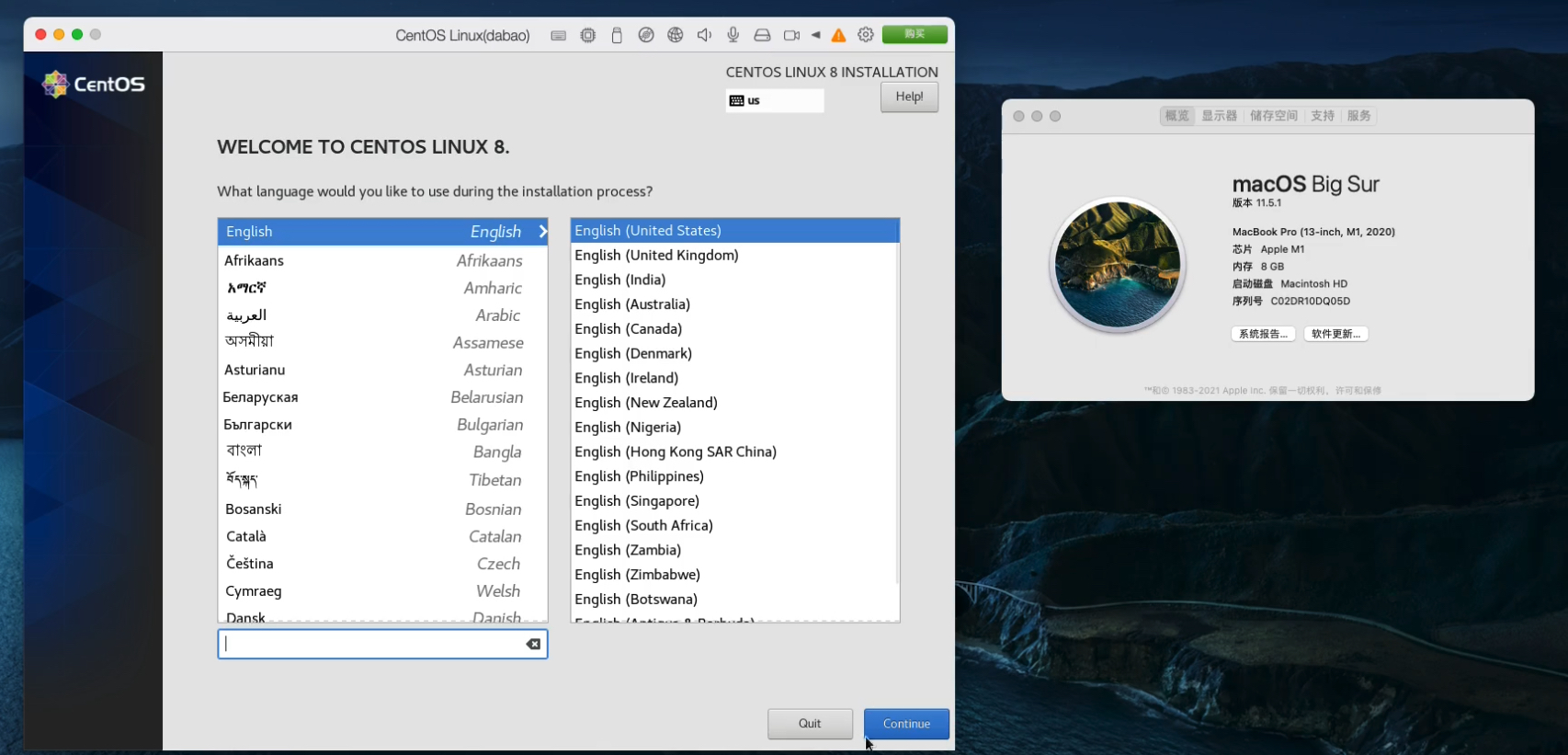
Task: Open 概览 tab in About This Mac
Action: tap(1176, 116)
